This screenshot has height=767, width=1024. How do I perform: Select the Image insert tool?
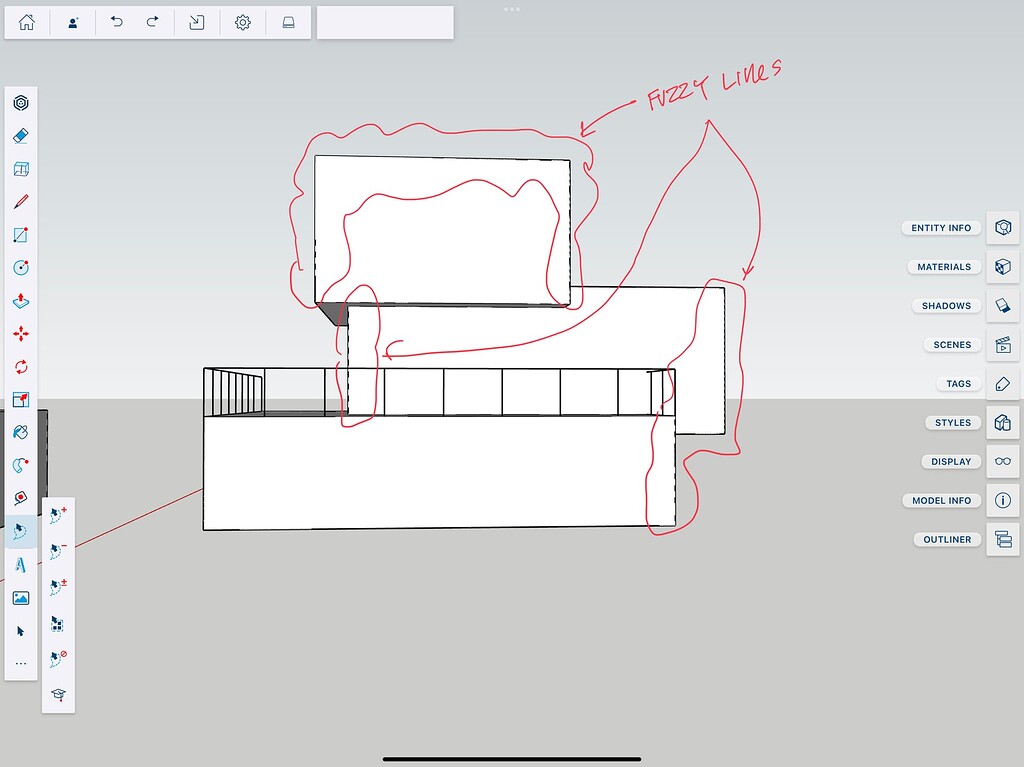tap(21, 597)
